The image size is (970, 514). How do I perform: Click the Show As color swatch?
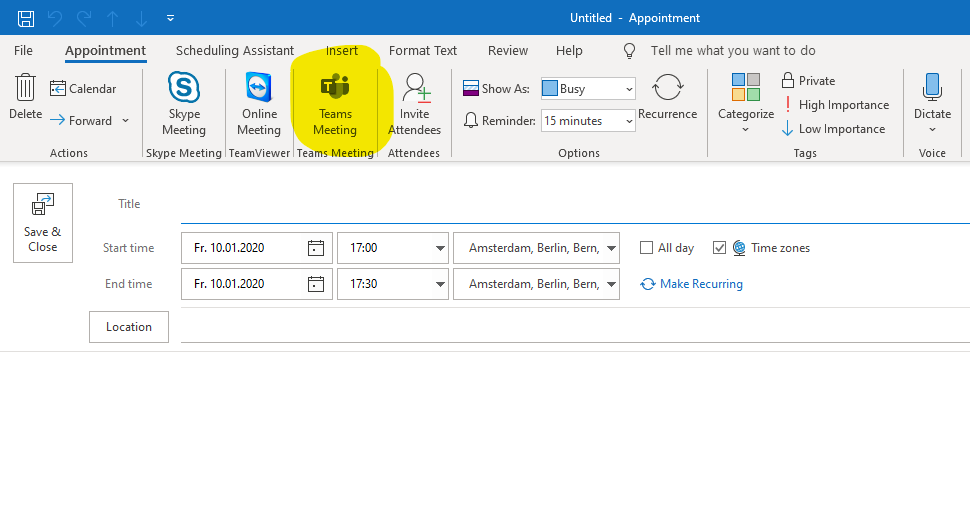coord(549,88)
